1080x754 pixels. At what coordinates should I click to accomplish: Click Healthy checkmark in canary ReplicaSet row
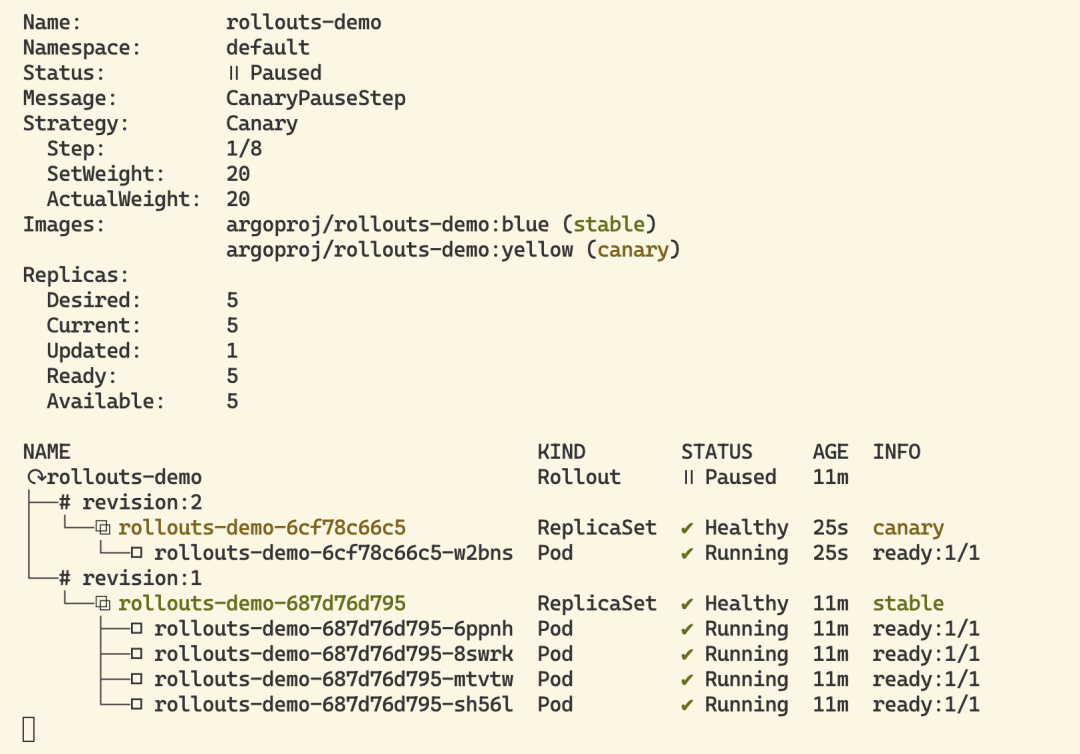tap(687, 528)
